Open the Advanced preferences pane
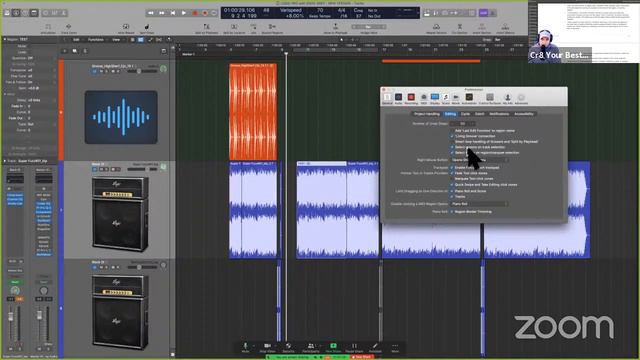This screenshot has width=640, height=360. click(x=521, y=98)
